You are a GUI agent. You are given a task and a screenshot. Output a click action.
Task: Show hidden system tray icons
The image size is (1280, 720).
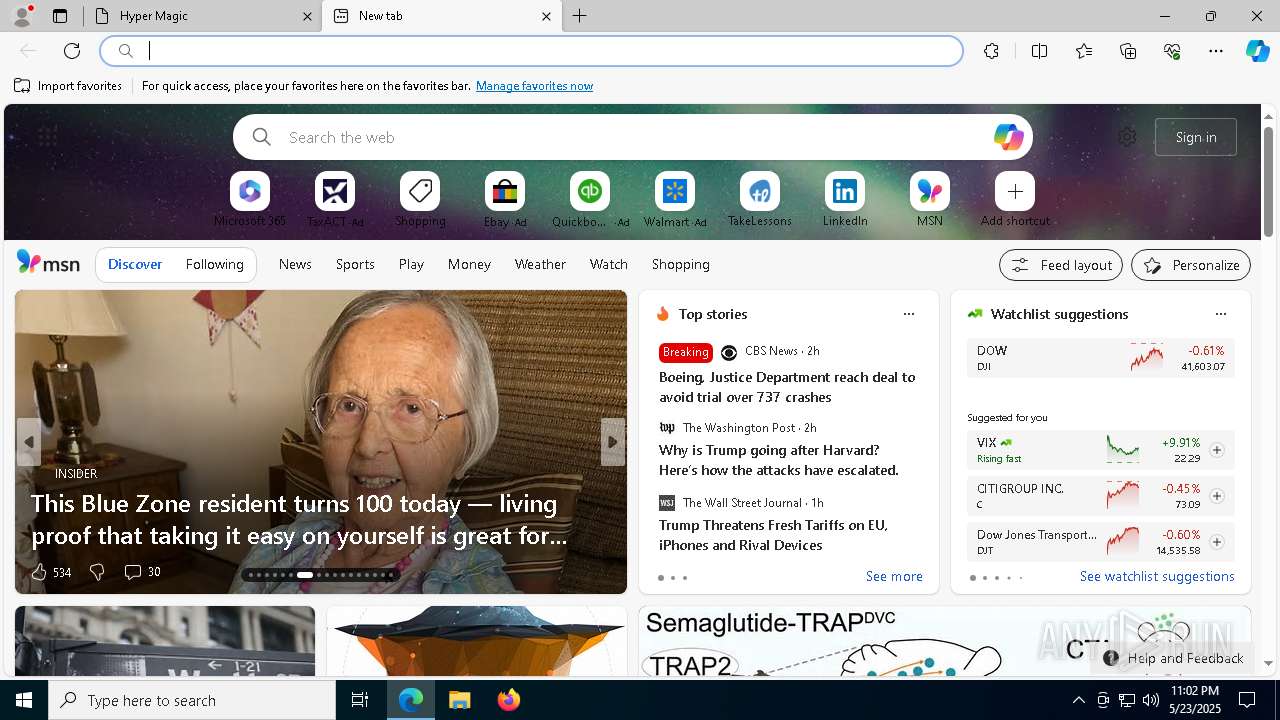(x=1078, y=700)
